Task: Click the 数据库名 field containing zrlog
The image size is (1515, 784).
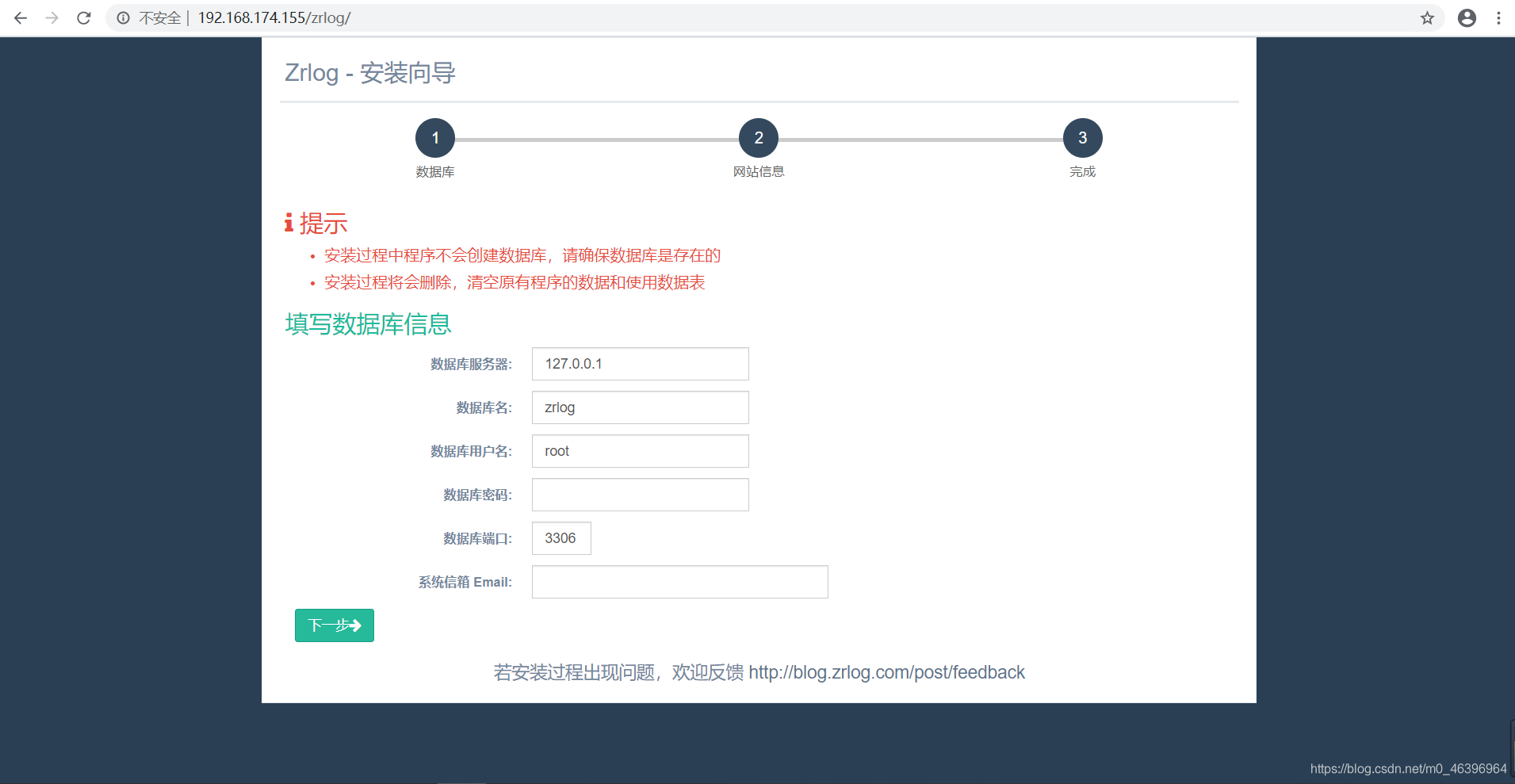Action: (x=641, y=407)
